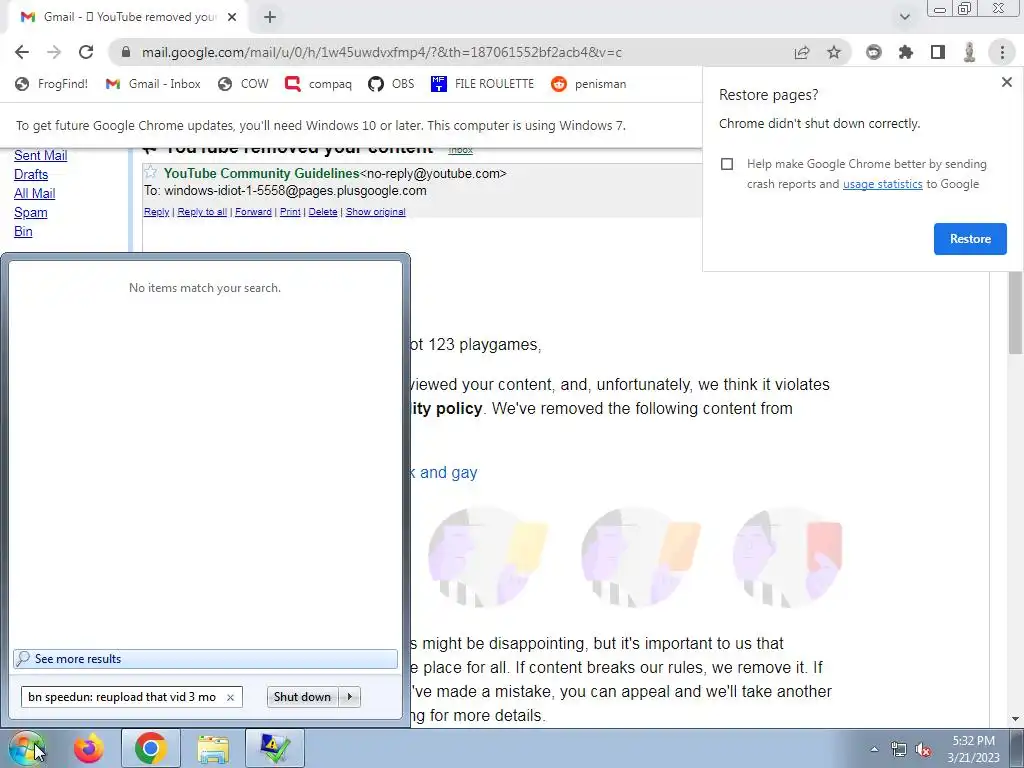Close the Gmail tab
The image size is (1024, 768).
point(232,17)
